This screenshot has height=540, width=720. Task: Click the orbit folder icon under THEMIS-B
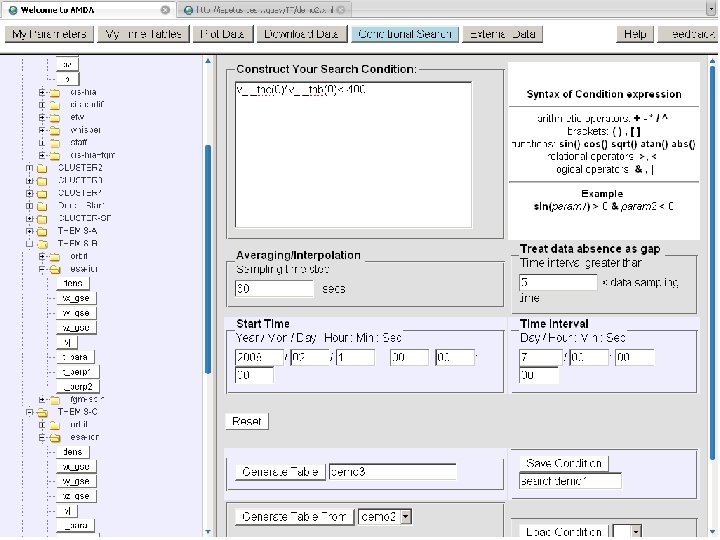(x=55, y=257)
